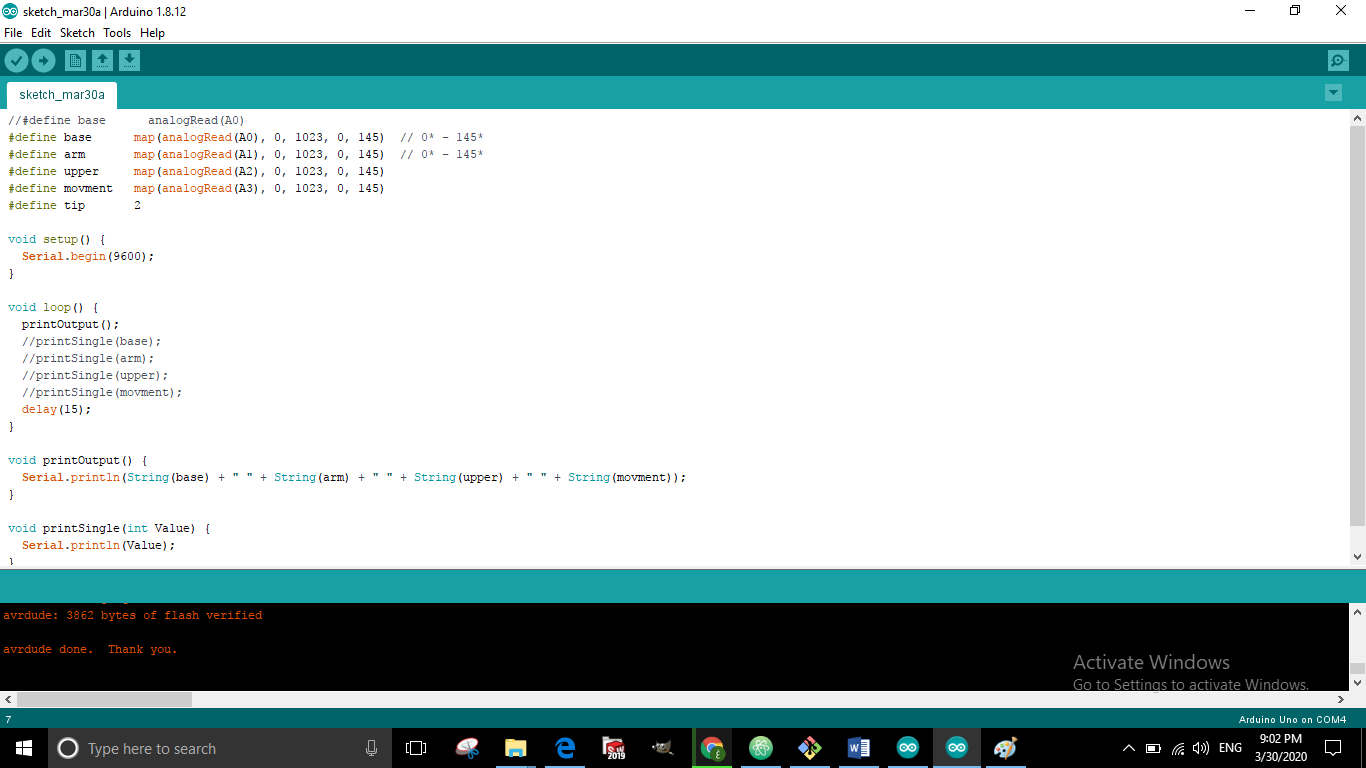Open GIMP from the taskbar
The width and height of the screenshot is (1366, 768).
(x=662, y=748)
